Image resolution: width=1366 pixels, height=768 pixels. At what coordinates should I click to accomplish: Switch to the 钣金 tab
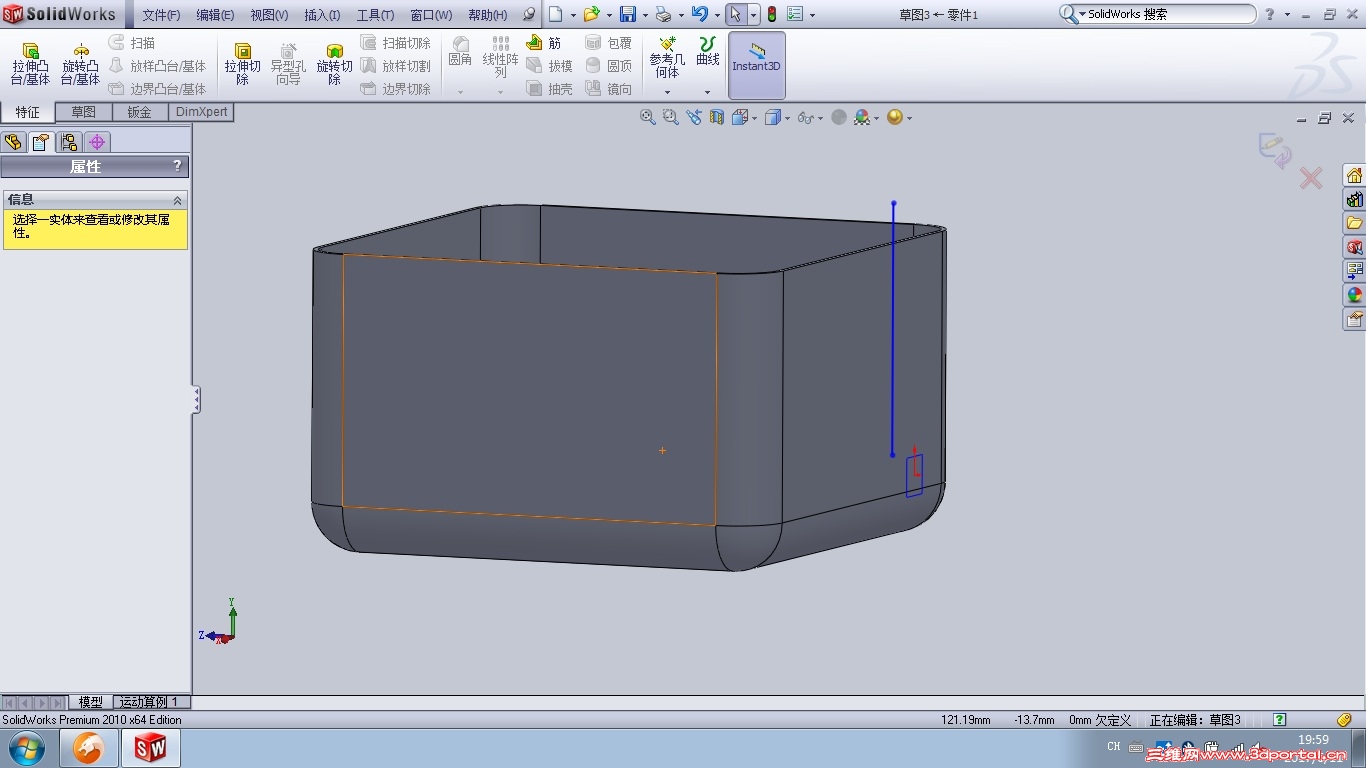tap(139, 112)
